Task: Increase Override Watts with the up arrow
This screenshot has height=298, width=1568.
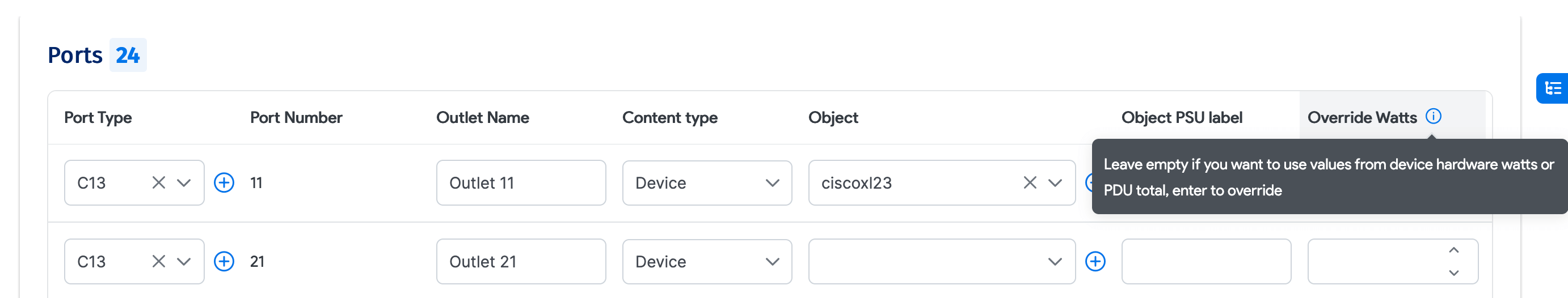Action: [x=1453, y=250]
